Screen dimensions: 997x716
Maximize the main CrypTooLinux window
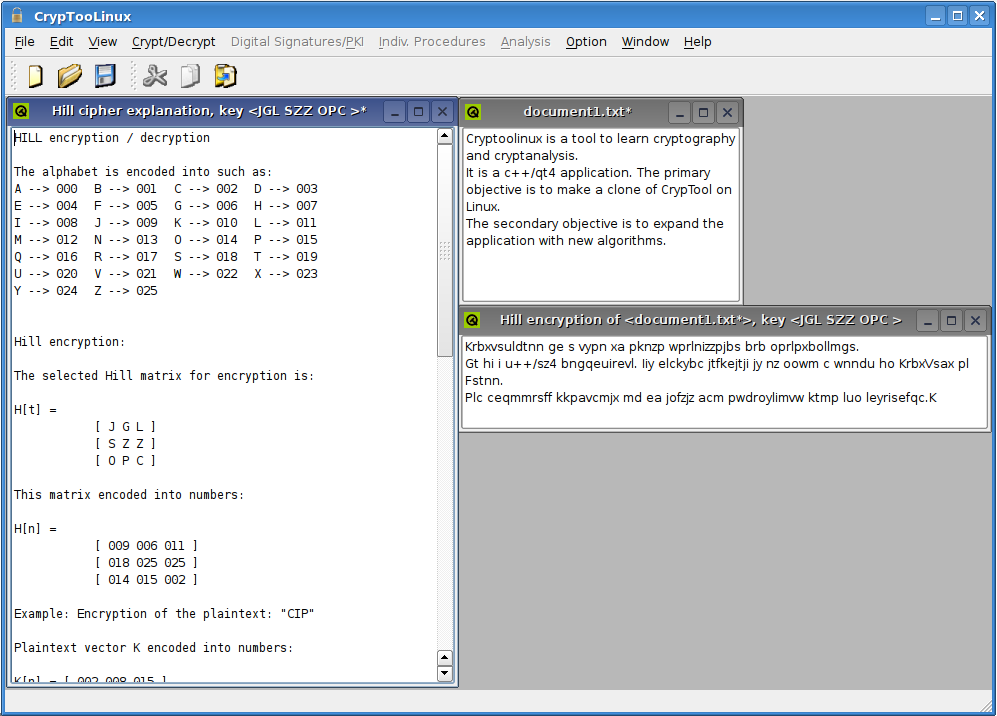(957, 17)
